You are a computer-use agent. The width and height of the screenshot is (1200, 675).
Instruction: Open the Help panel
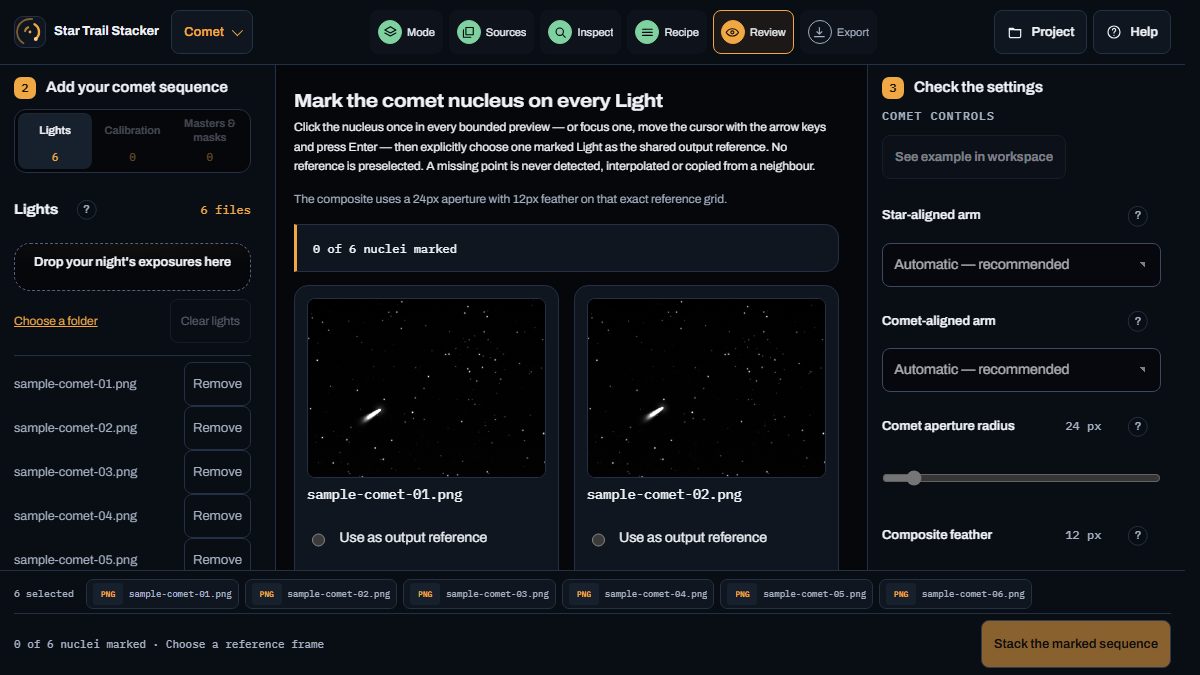coord(1132,32)
